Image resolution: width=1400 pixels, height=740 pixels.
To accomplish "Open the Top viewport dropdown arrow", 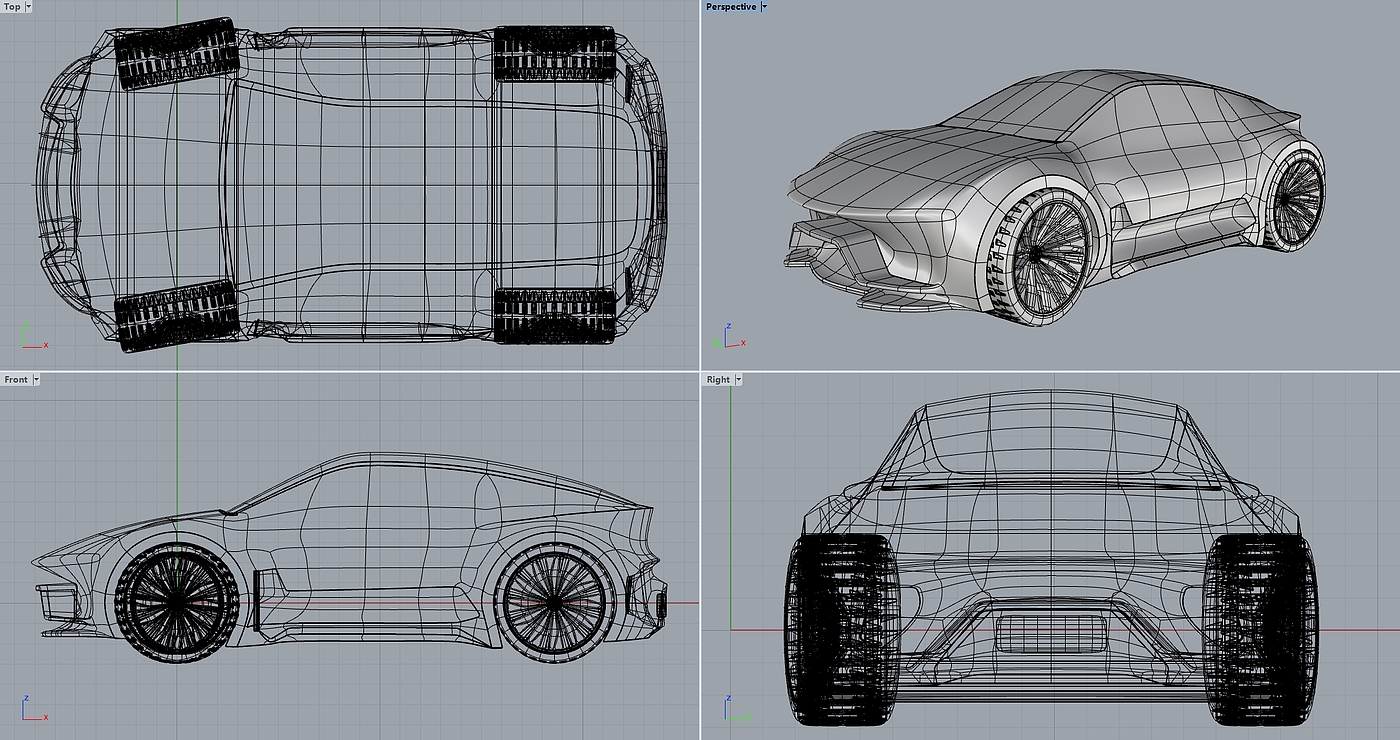I will pyautogui.click(x=28, y=7).
